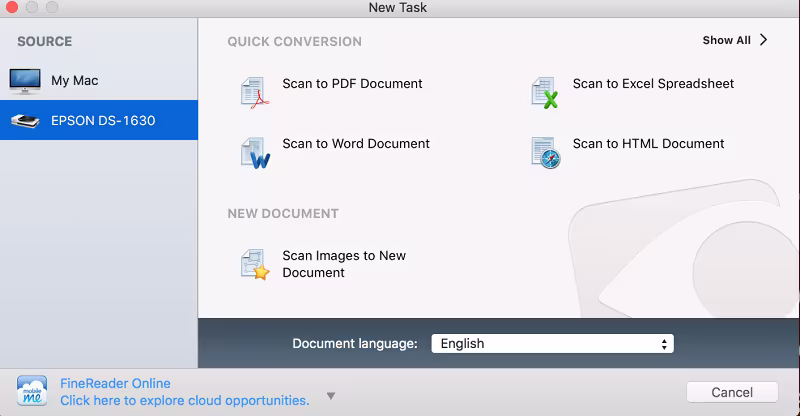
Task: Click the Scan to HTML Document icon
Action: tap(545, 153)
